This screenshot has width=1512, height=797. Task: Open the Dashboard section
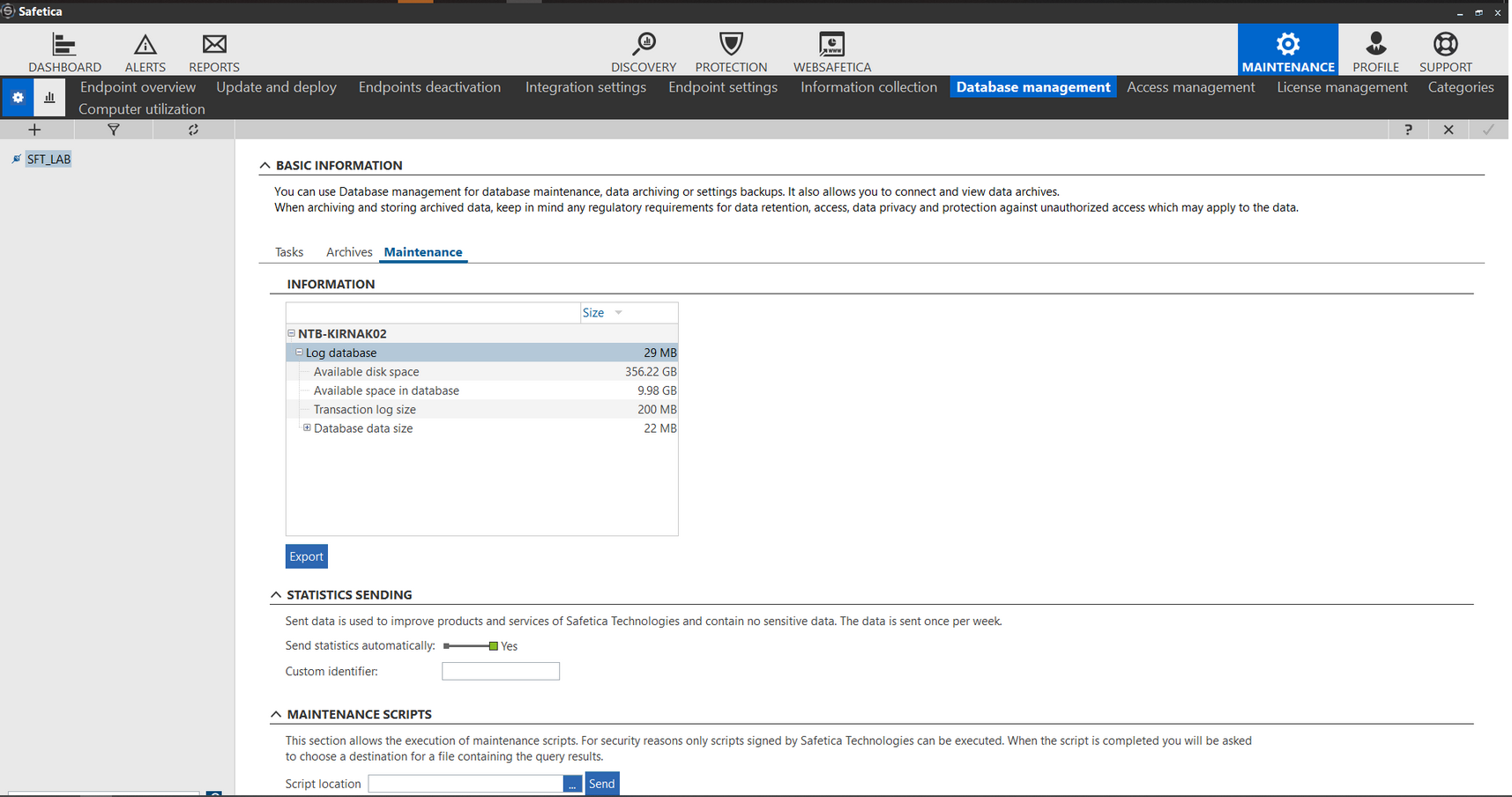[64, 52]
